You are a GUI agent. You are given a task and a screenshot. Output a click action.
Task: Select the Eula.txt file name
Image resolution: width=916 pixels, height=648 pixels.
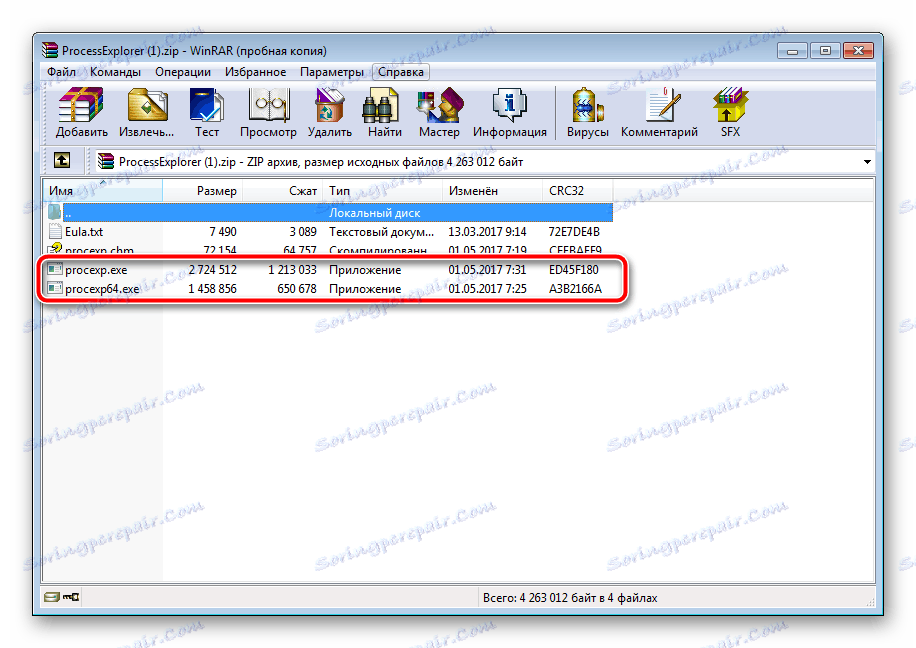coord(84,231)
